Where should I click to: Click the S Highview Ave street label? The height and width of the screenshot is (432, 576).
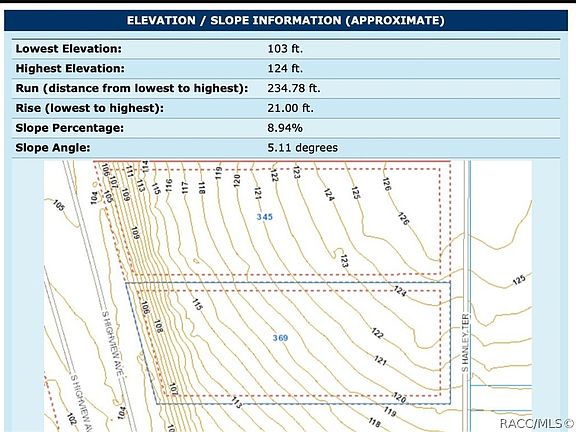point(112,343)
